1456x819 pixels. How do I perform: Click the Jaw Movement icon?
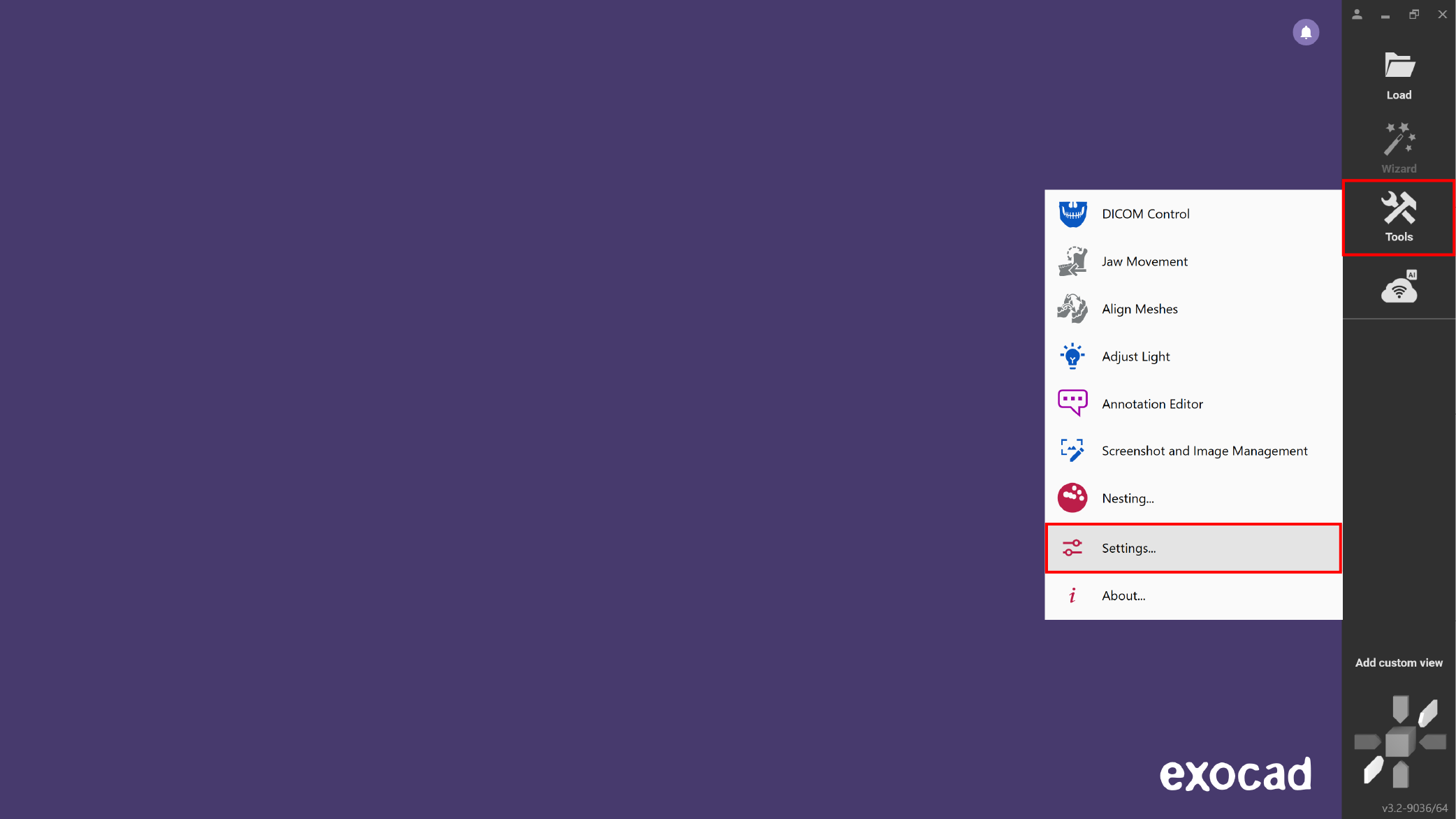tap(1072, 261)
